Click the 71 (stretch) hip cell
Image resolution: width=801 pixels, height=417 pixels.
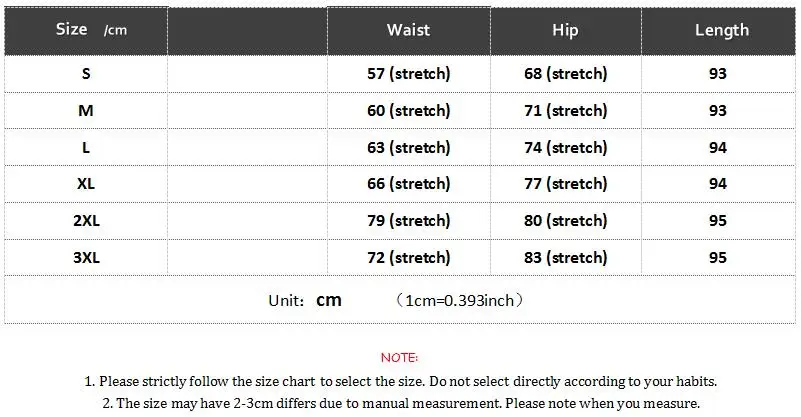tap(566, 110)
